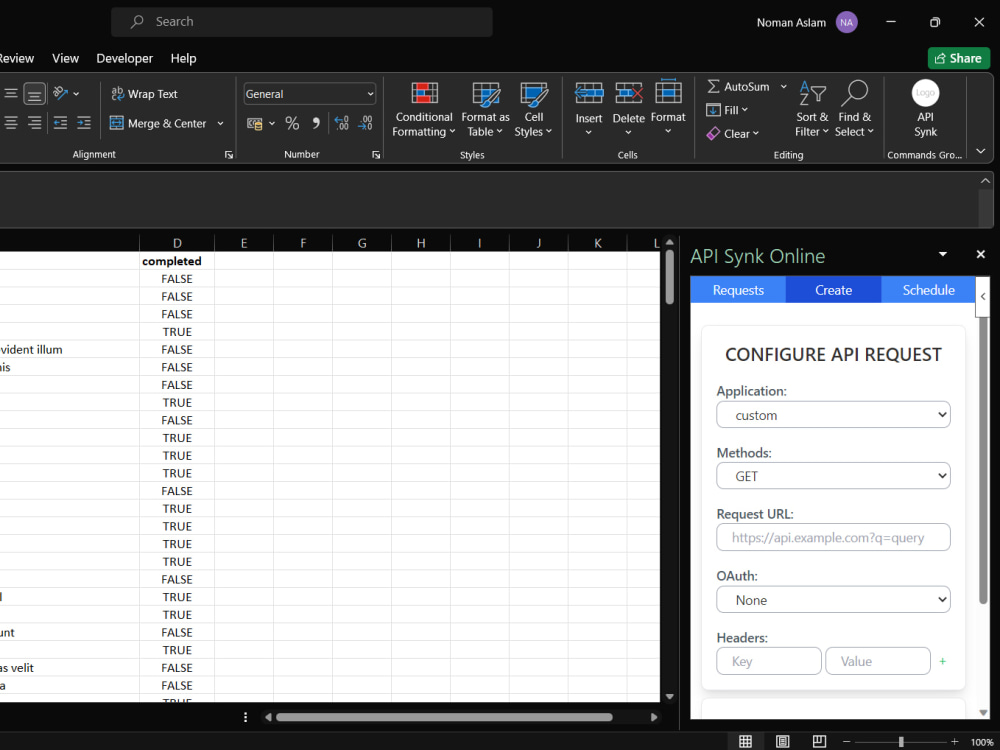Click the Insert cells icon
Screen dimensions: 1000x750
588,93
